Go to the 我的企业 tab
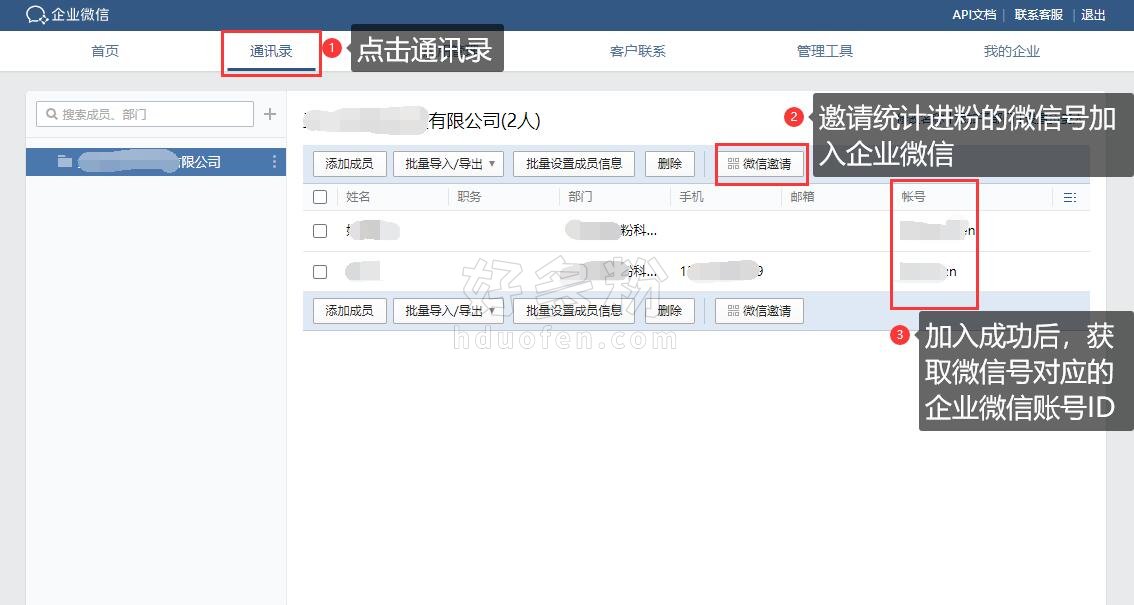This screenshot has width=1134, height=605. point(1011,51)
